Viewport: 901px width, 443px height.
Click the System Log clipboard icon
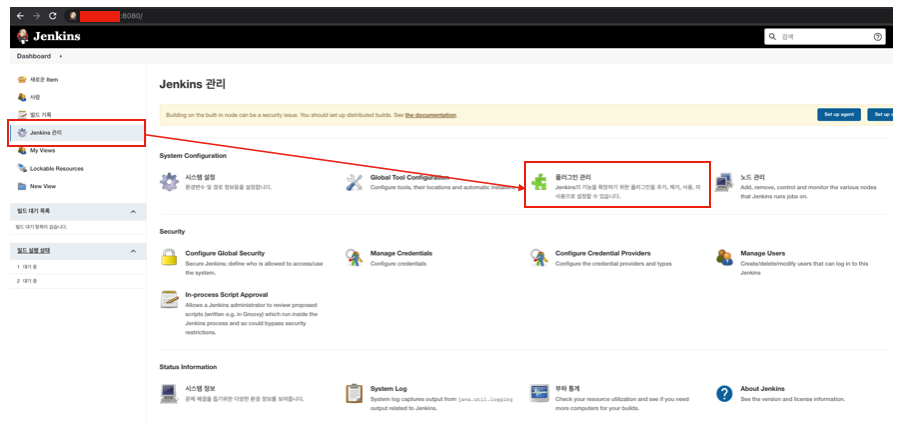pos(354,394)
